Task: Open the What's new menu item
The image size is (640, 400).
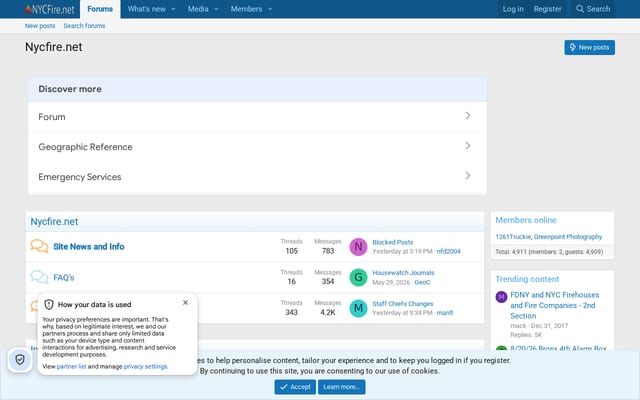Action: 147,9
